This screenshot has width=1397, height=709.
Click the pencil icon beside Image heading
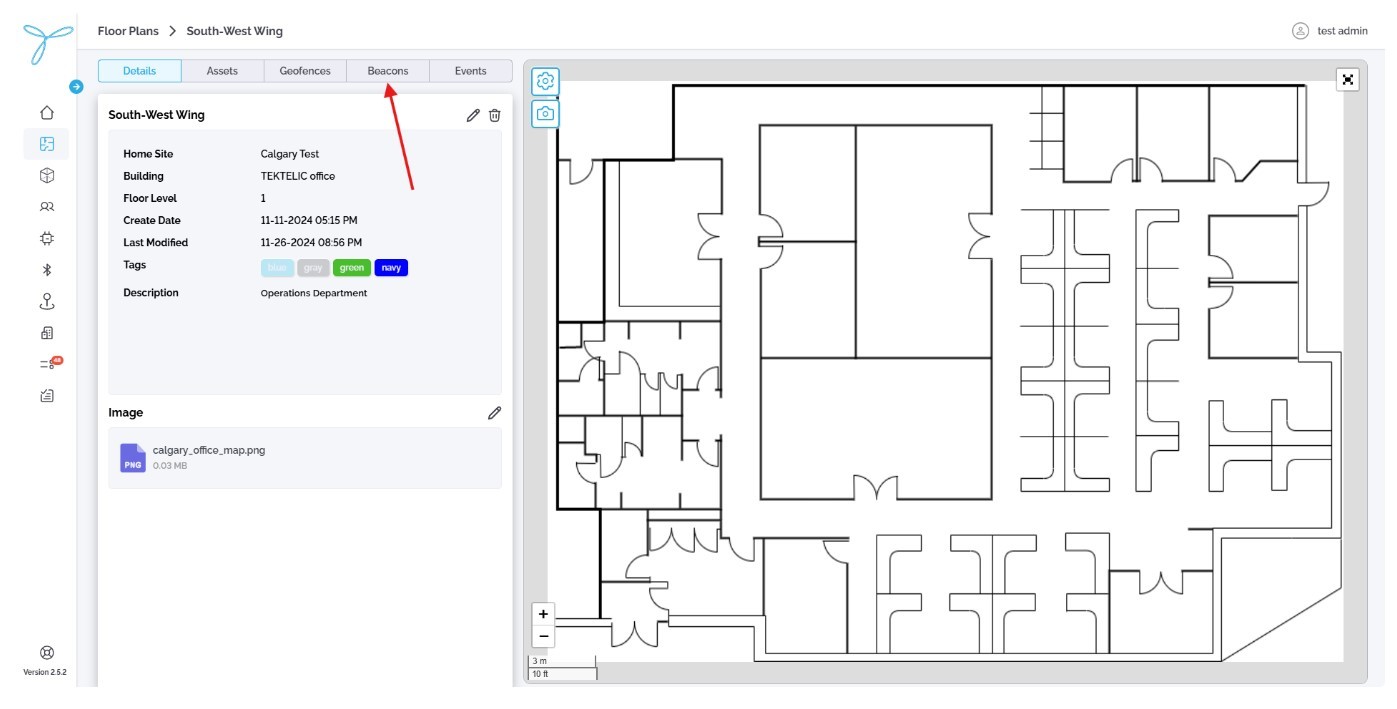tap(494, 413)
